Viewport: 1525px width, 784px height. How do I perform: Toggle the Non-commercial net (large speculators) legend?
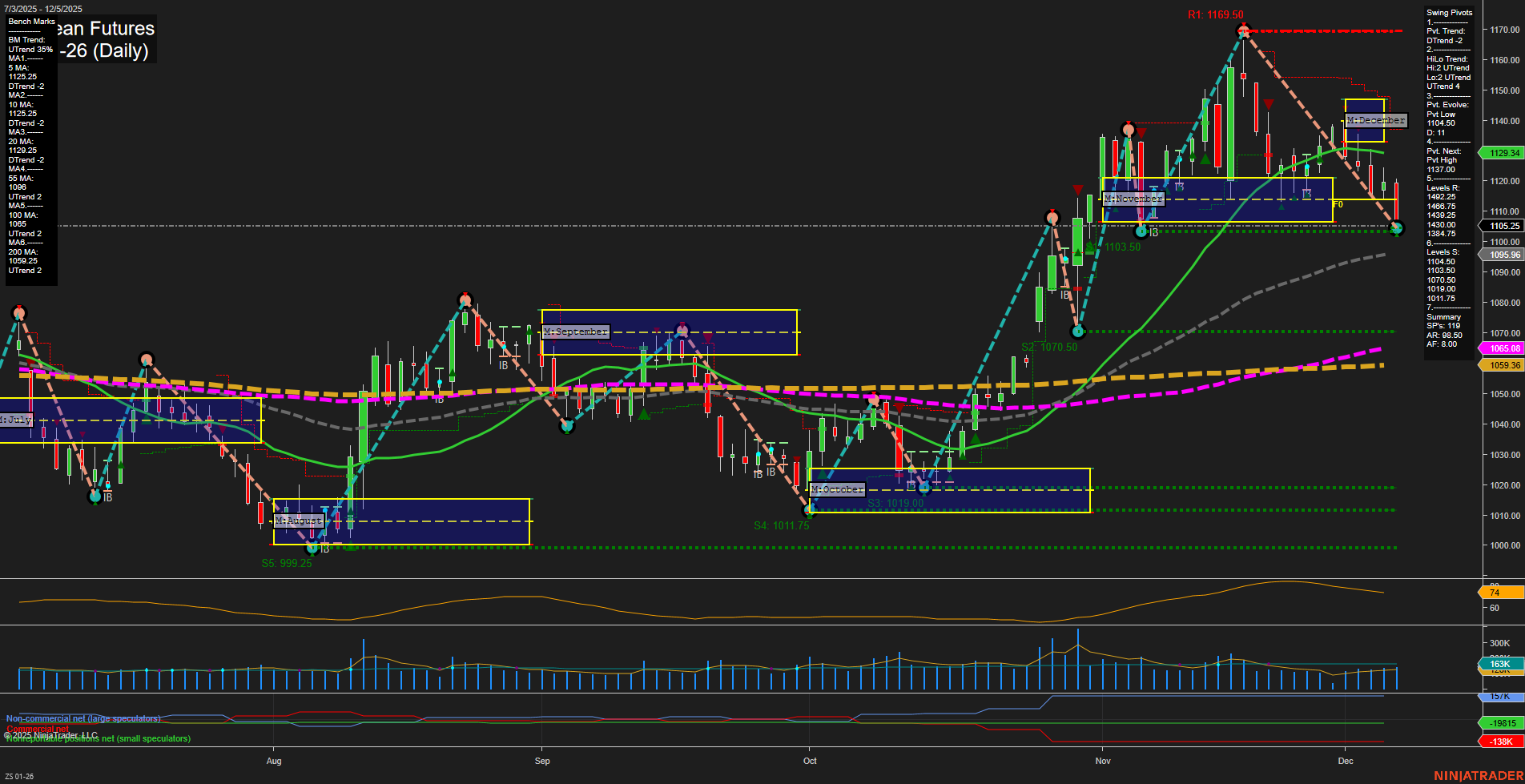[82, 718]
